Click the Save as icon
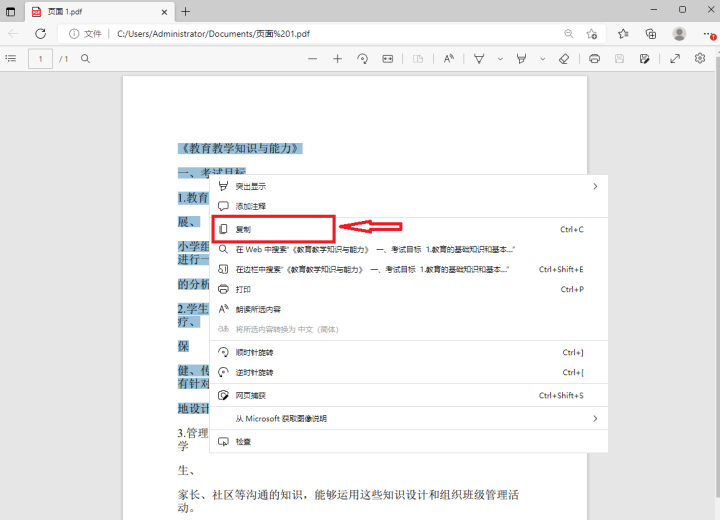Image resolution: width=720 pixels, height=520 pixels. pyautogui.click(x=644, y=59)
